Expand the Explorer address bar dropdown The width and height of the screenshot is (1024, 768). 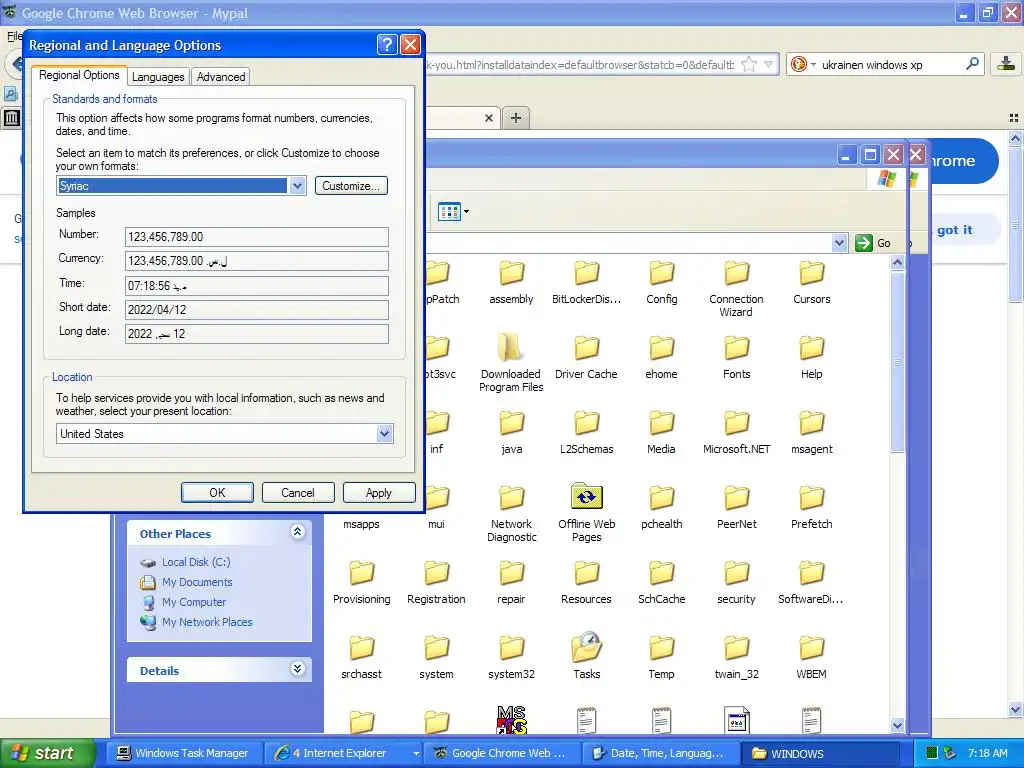[x=839, y=243]
